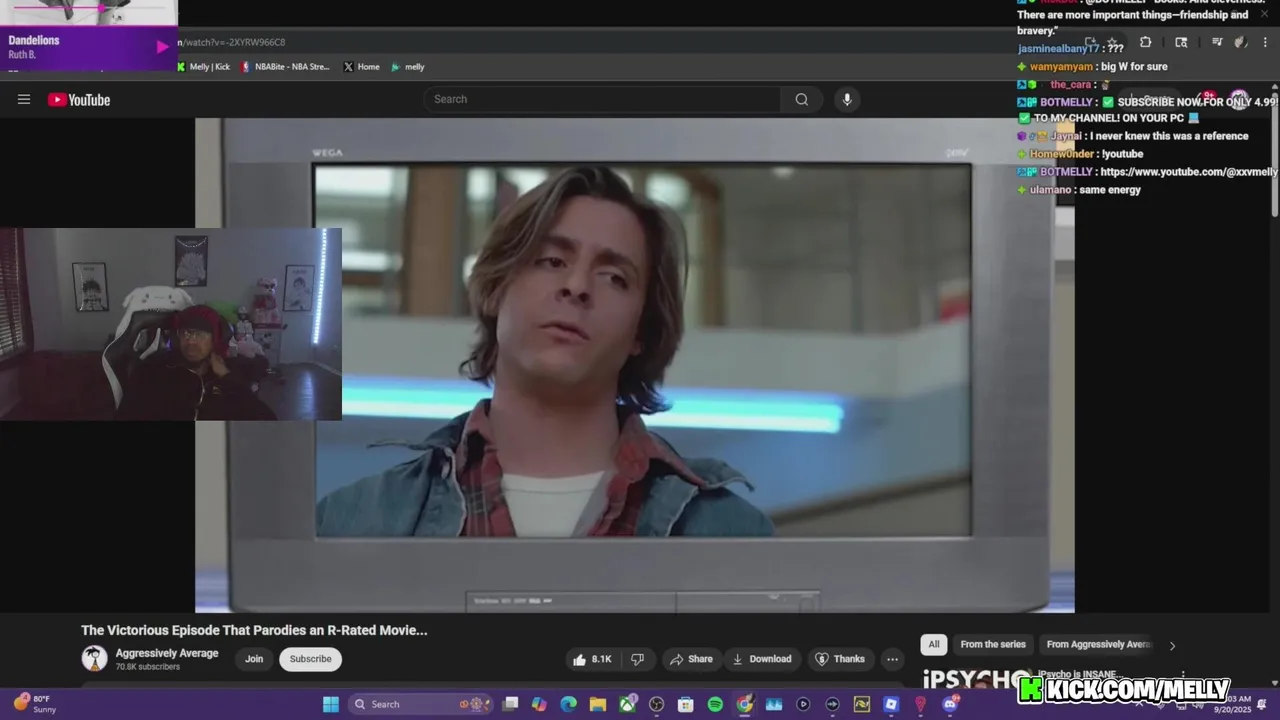Open the X Home bookmark

coord(361,67)
